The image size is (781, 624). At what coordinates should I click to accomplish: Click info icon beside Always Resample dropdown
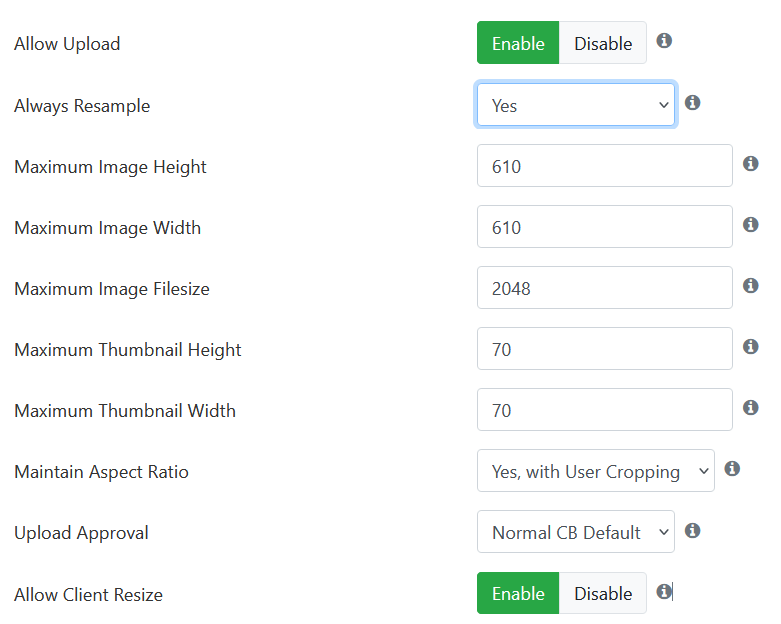pyautogui.click(x=692, y=103)
